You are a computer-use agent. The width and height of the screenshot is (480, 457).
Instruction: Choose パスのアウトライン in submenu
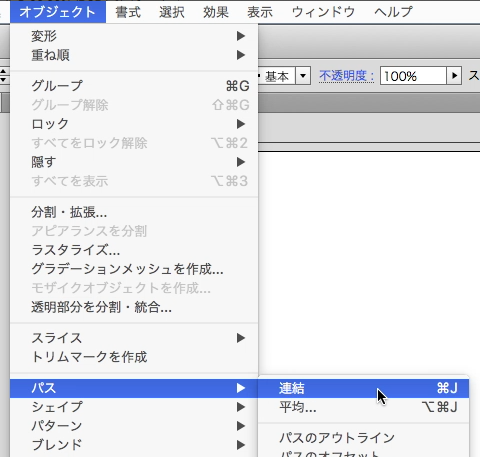pyautogui.click(x=364, y=438)
